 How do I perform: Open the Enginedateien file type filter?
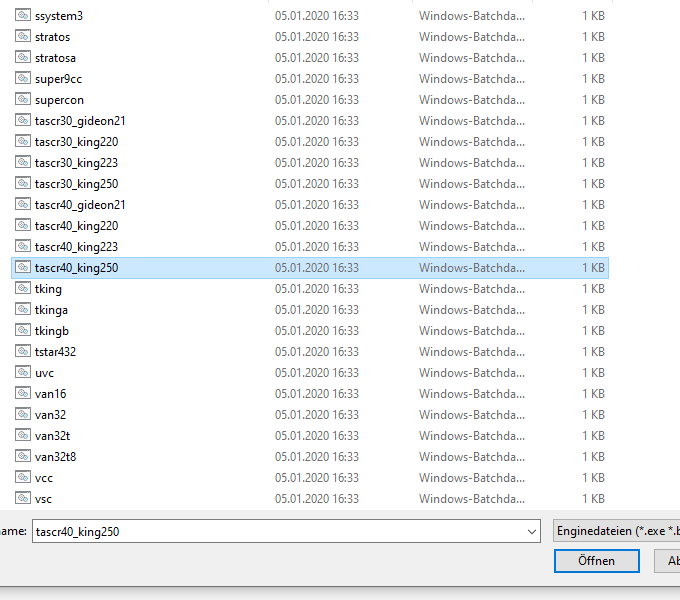tap(617, 531)
